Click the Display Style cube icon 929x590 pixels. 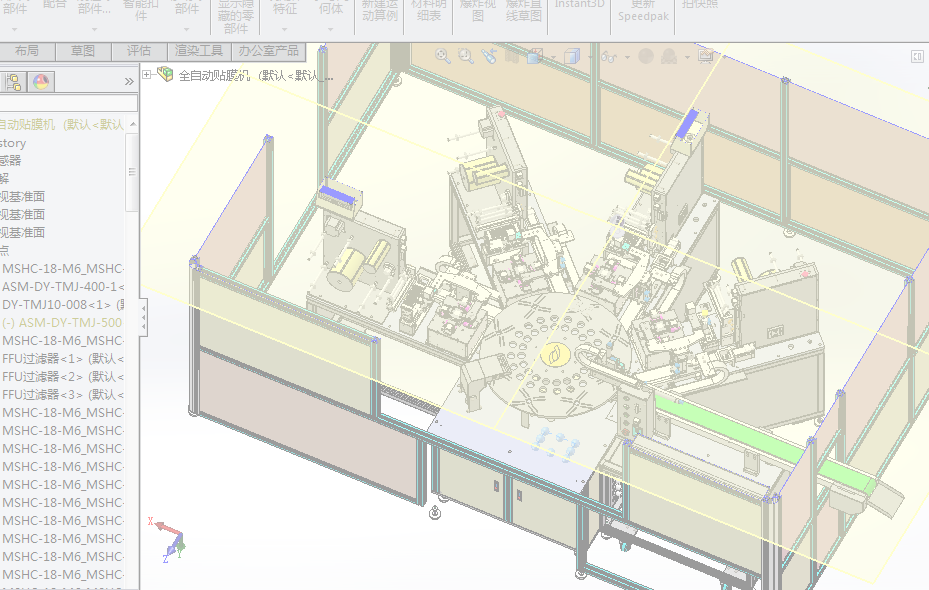point(572,56)
